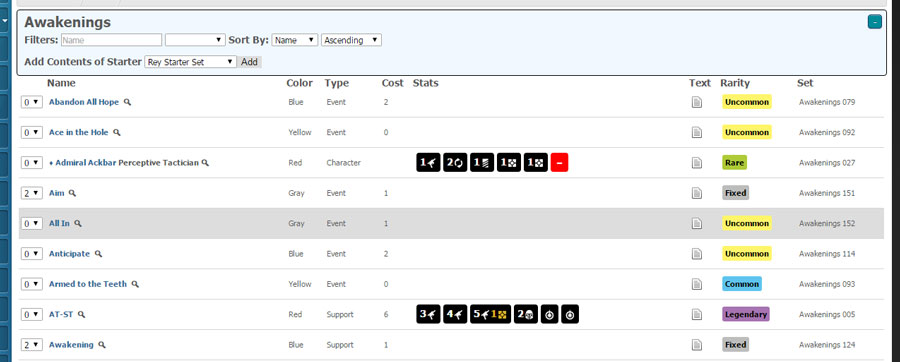Click AT-ST's 5 ranged damage die icon

(490, 314)
